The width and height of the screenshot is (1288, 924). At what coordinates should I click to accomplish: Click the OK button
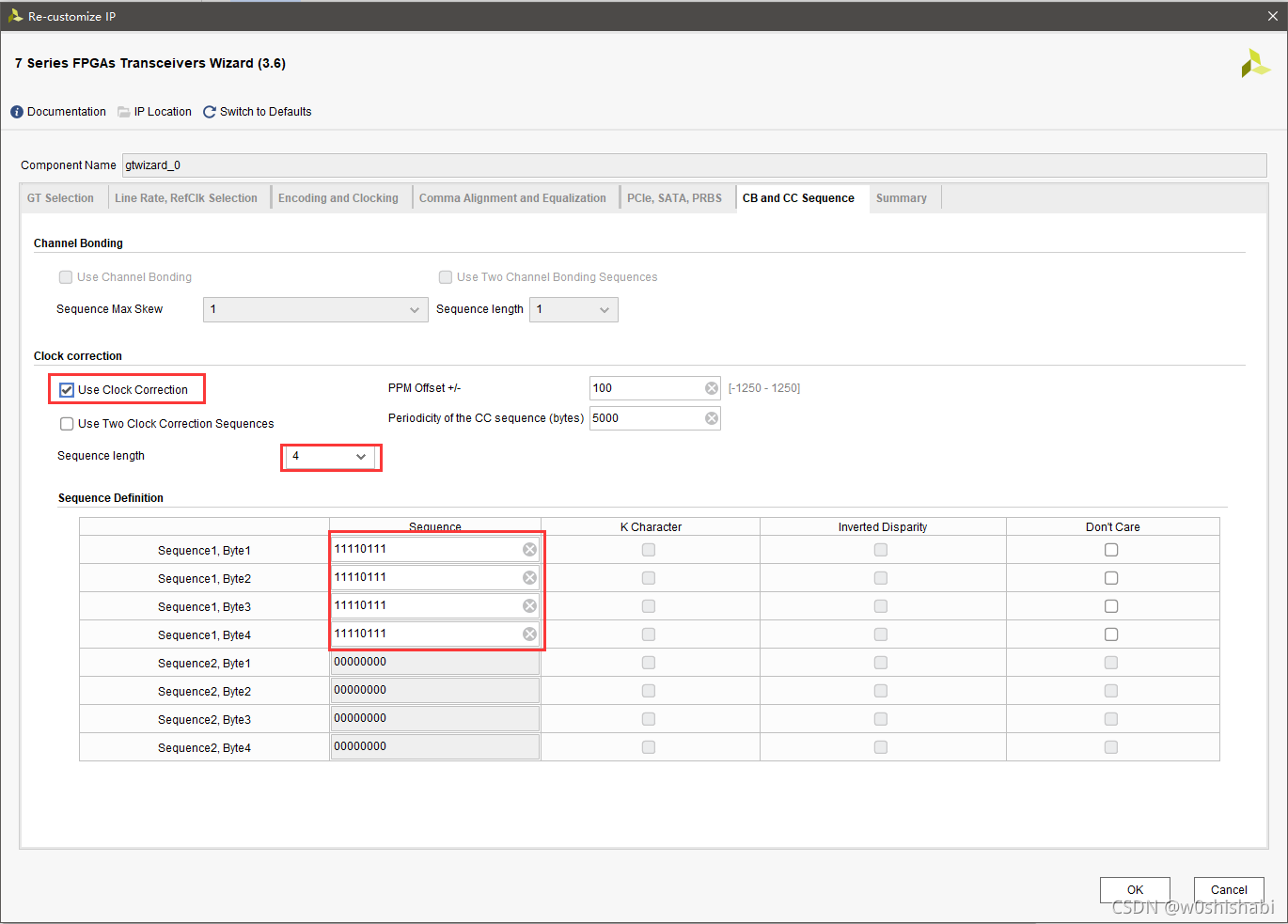coord(1135,890)
